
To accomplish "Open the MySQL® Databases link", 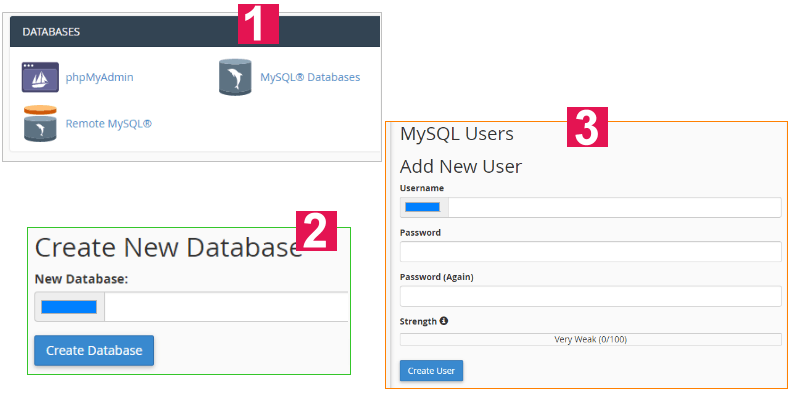I will pyautogui.click(x=310, y=77).
